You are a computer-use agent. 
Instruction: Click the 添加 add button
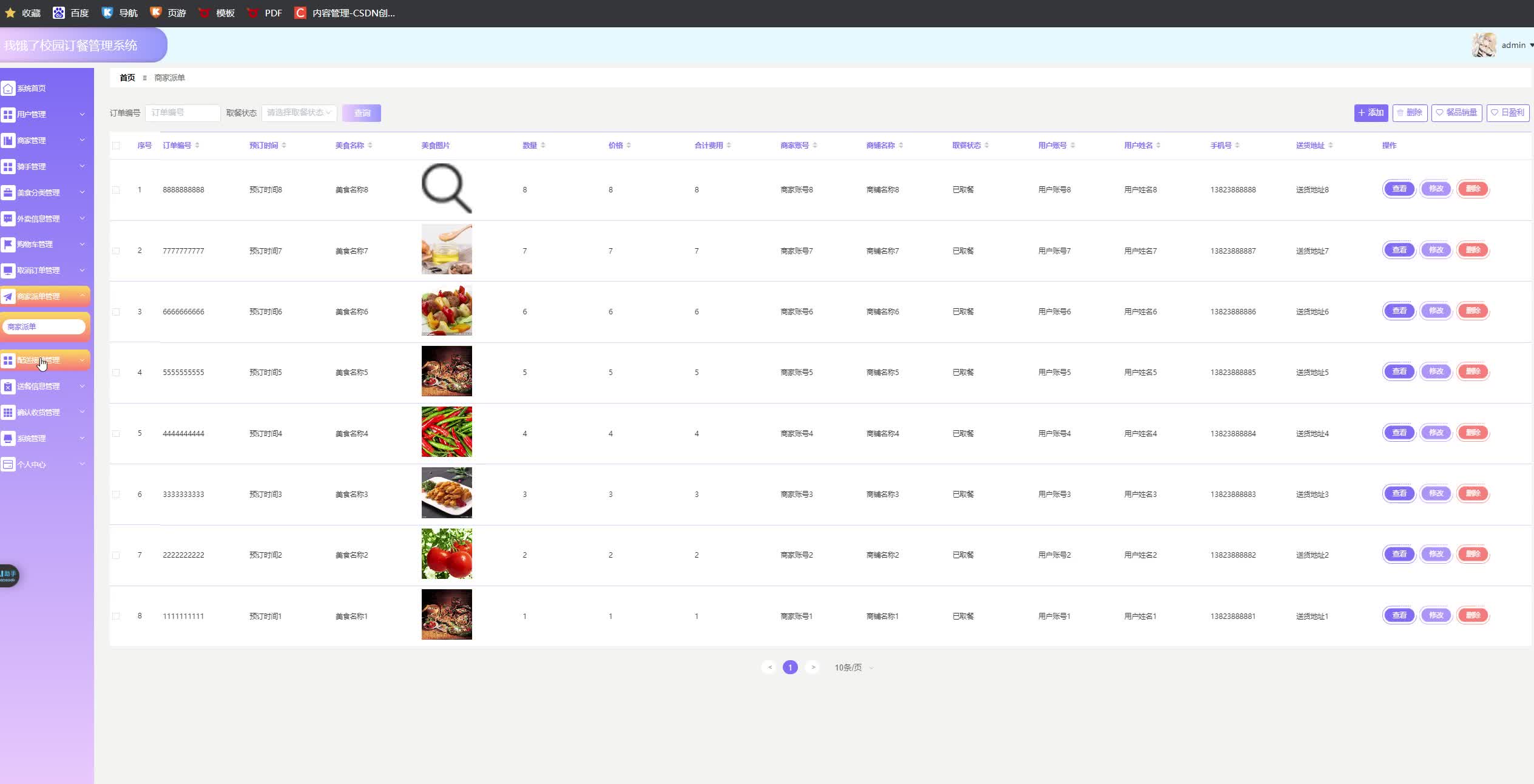[x=1370, y=113]
